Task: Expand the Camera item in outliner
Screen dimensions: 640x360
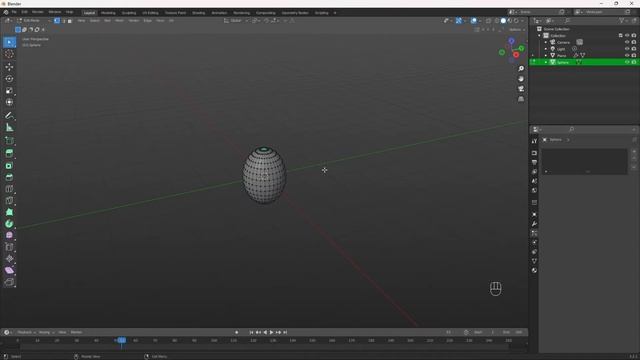Action: (x=546, y=42)
